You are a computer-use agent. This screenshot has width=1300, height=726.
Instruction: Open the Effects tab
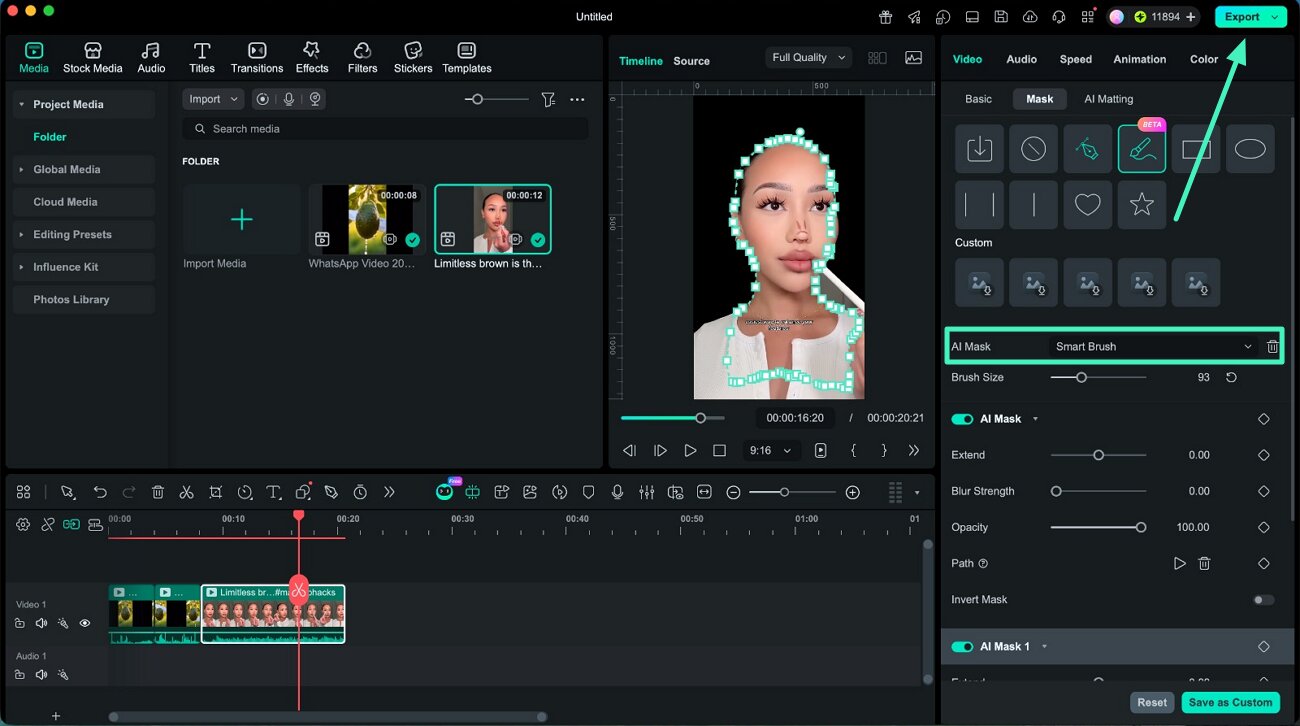pos(312,58)
